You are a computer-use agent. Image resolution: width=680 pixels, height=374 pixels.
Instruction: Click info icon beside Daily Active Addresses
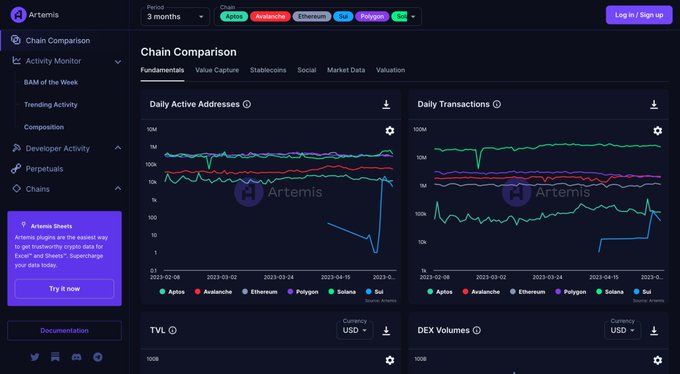pos(247,104)
